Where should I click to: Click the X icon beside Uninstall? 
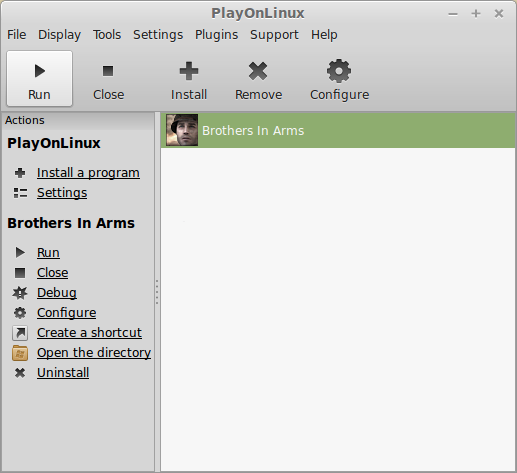[20, 373]
